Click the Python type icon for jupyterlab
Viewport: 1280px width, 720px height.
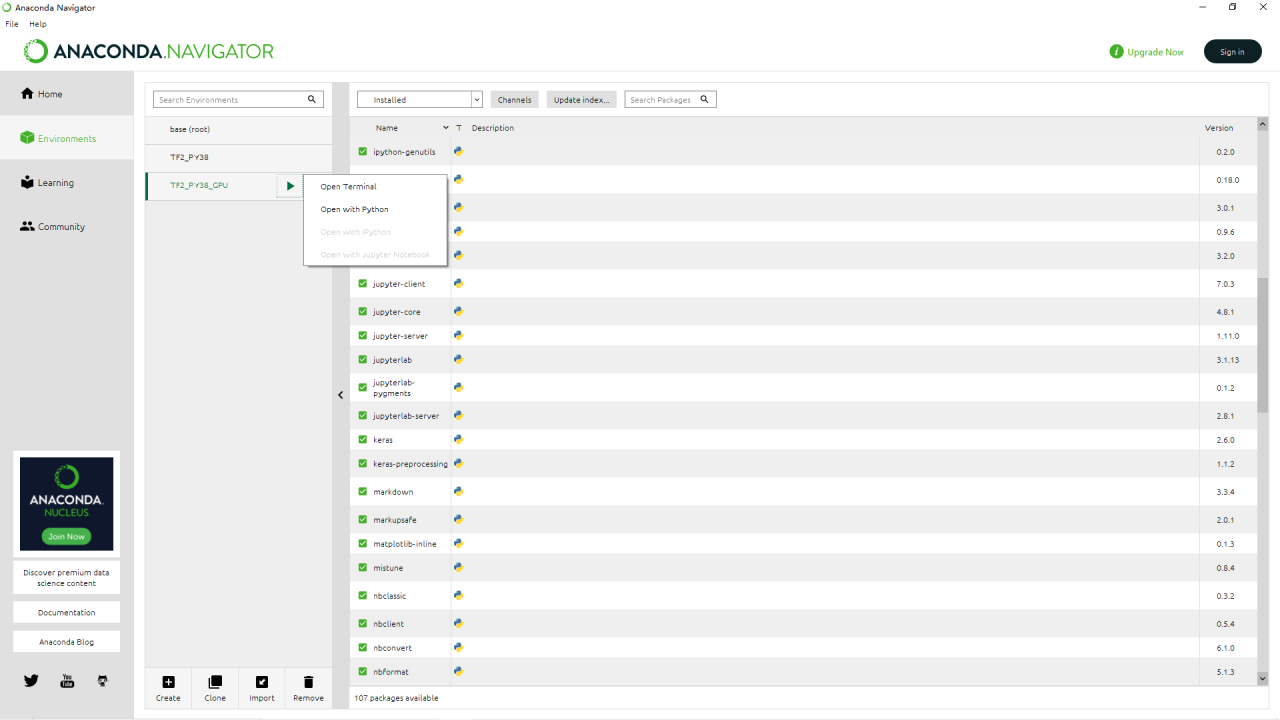458,359
